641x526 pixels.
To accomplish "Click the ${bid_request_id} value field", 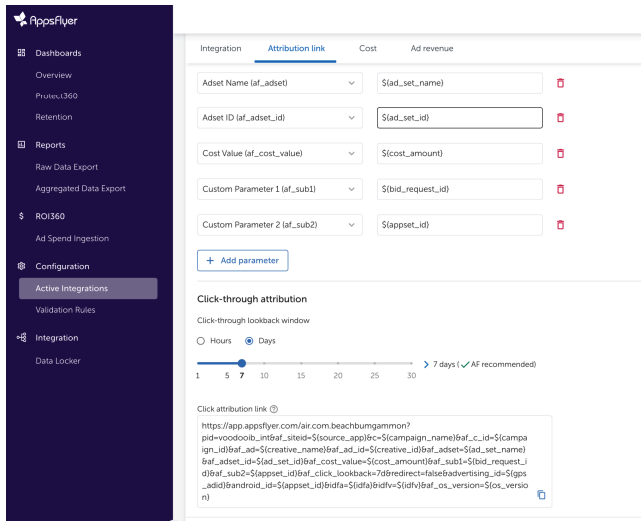I will click(459, 189).
